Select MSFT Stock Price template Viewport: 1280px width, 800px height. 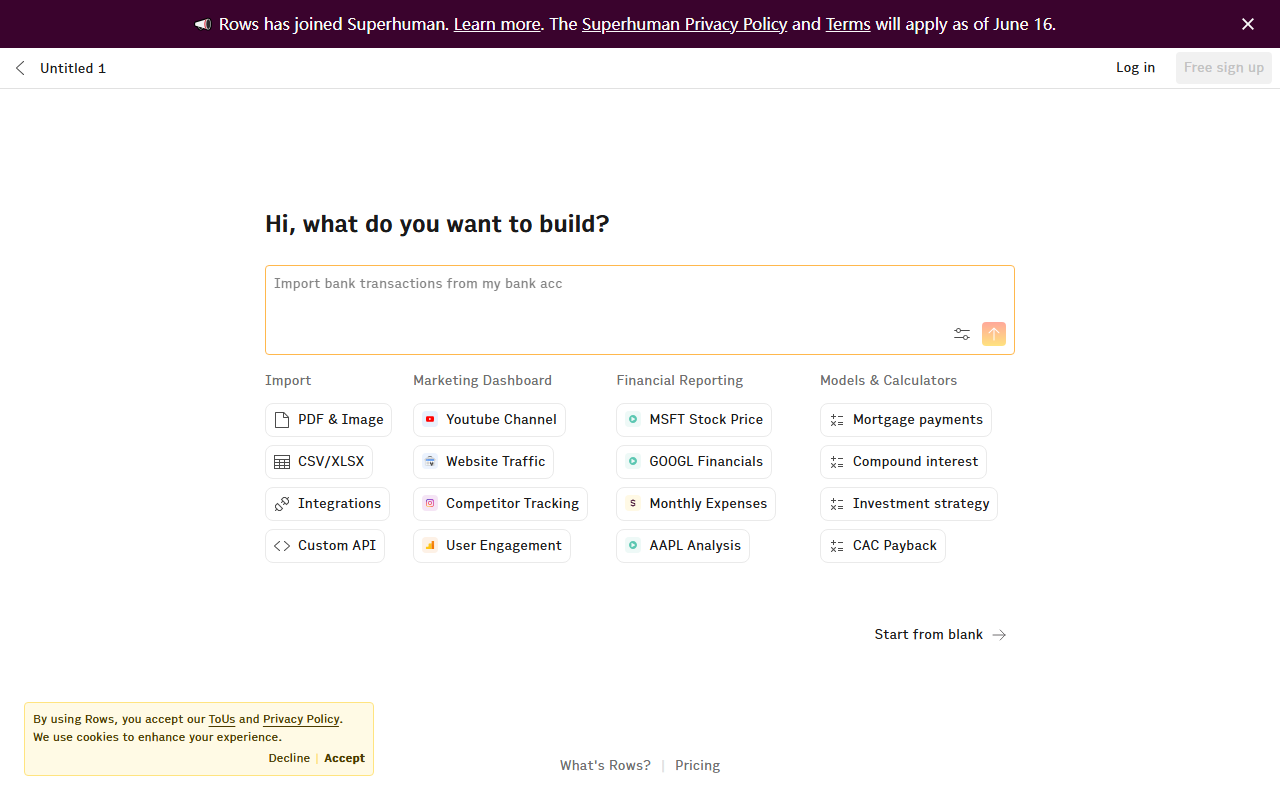[x=694, y=420]
